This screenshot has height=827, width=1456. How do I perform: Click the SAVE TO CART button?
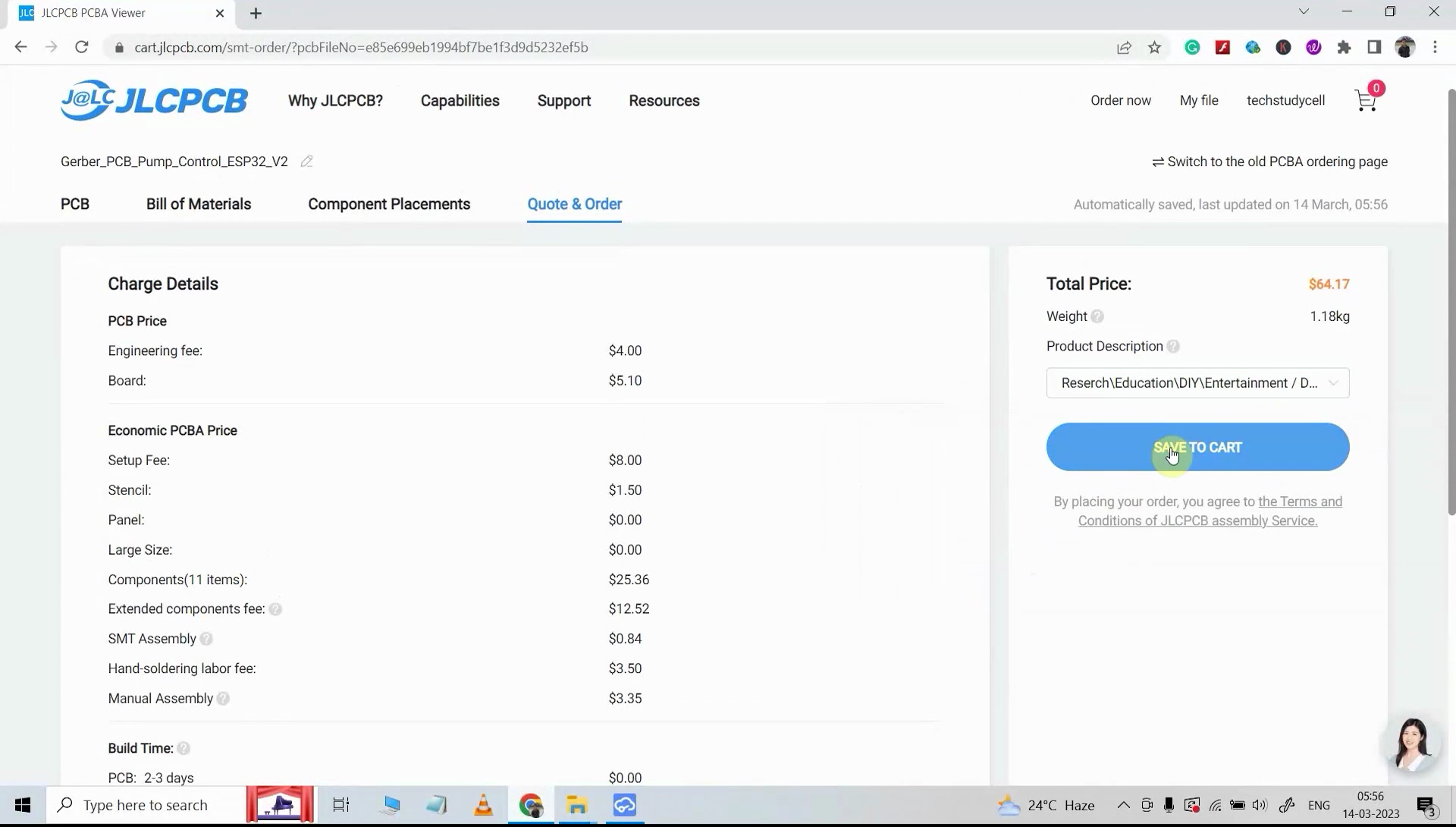point(1197,448)
